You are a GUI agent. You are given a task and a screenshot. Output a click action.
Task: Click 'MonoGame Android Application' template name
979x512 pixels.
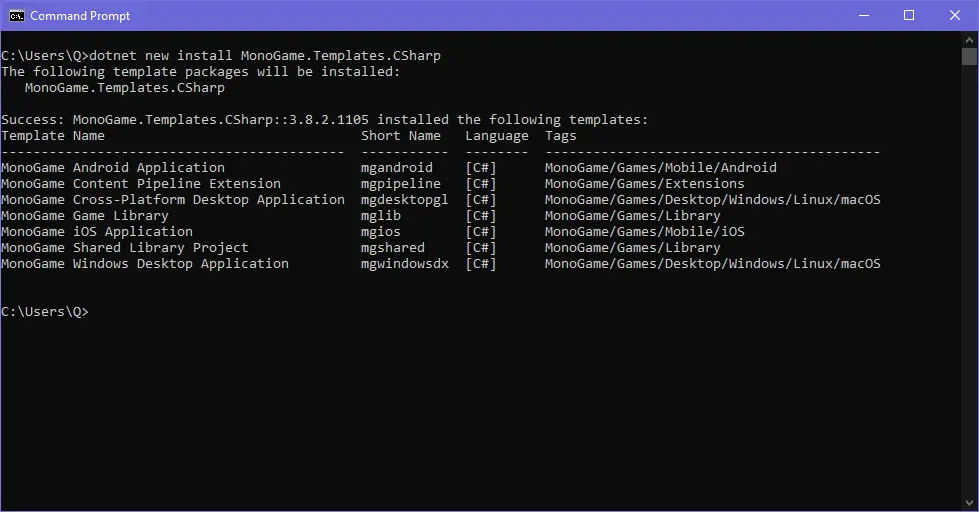[x=113, y=167]
